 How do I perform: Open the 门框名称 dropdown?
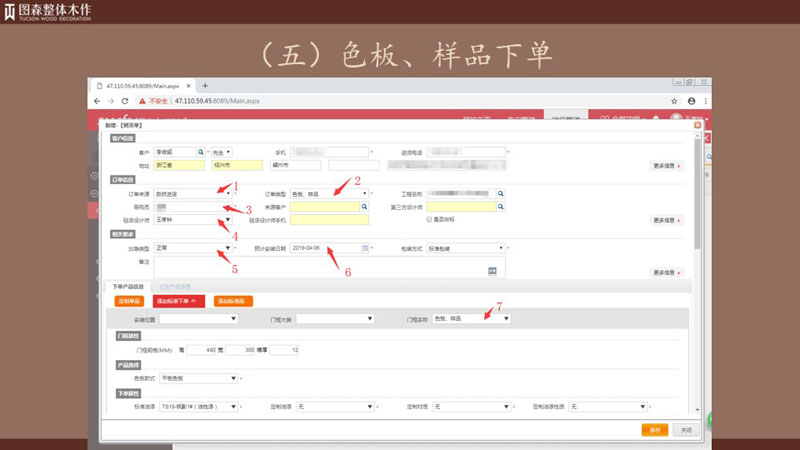(506, 319)
